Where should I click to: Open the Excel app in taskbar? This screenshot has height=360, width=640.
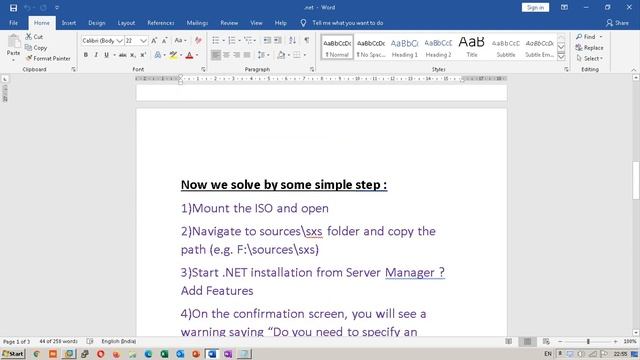pos(164,354)
